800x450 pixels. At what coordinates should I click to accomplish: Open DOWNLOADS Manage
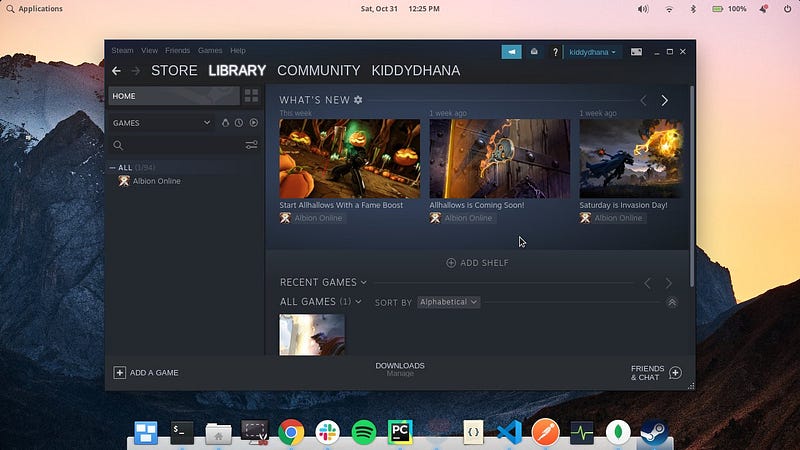(400, 369)
